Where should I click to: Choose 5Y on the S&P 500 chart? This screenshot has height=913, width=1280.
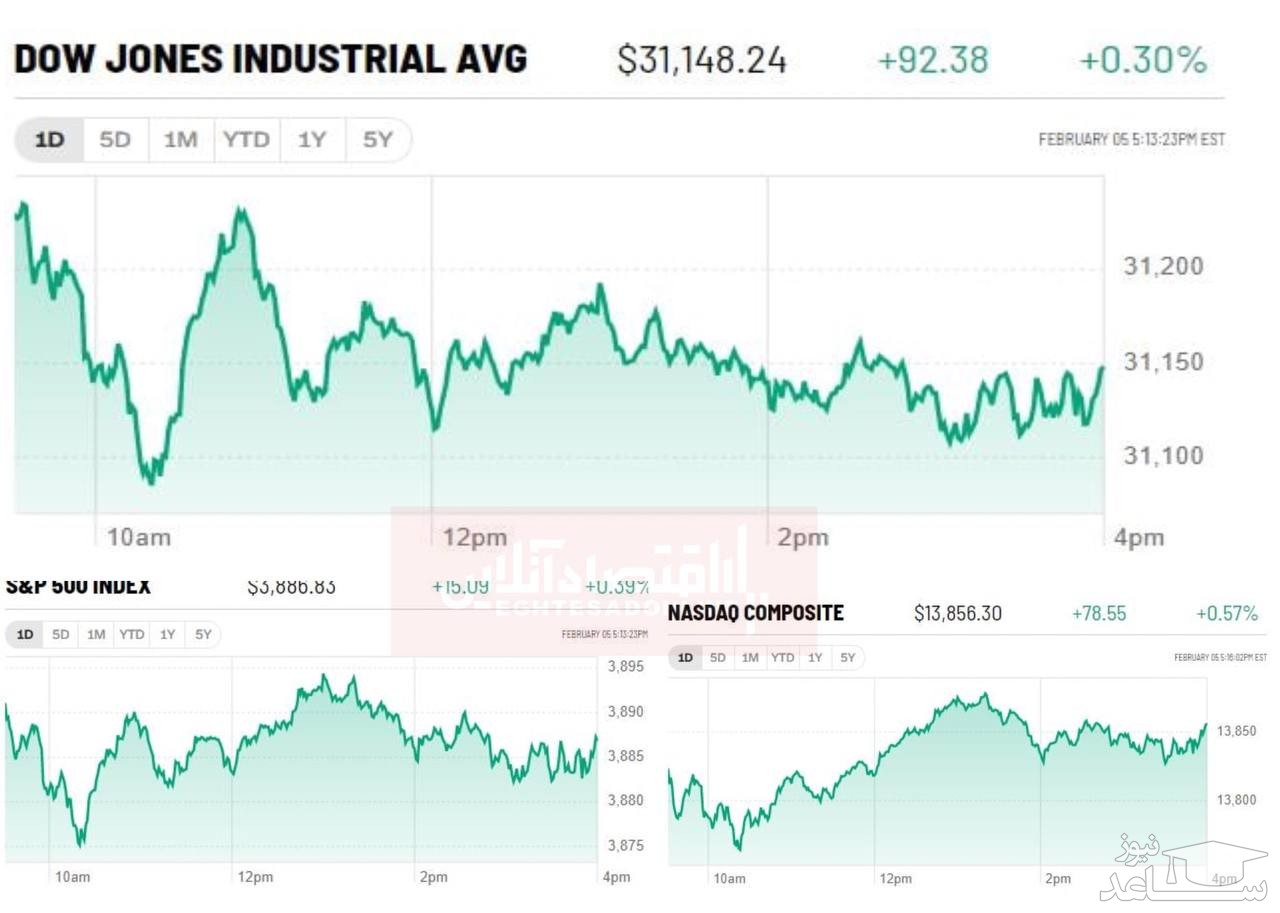click(x=203, y=634)
